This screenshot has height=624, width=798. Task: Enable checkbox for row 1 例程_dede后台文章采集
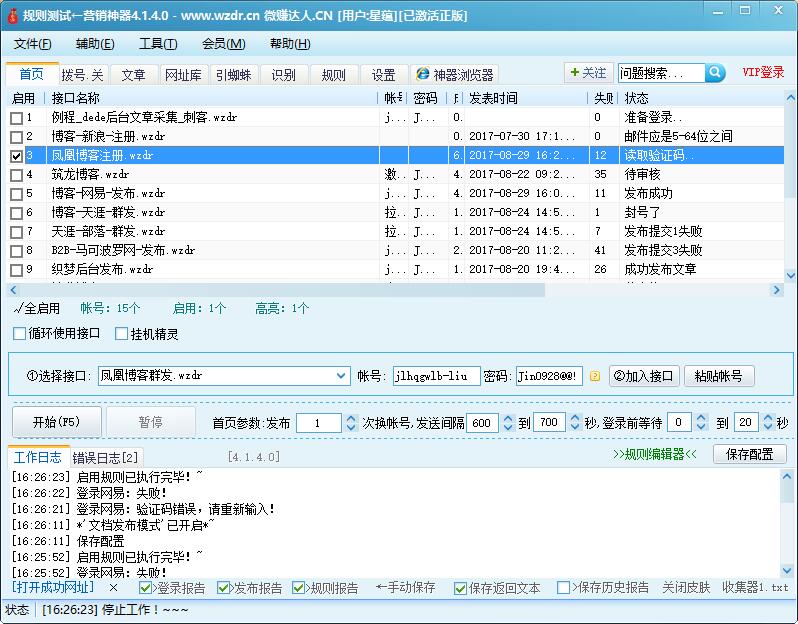pos(16,118)
